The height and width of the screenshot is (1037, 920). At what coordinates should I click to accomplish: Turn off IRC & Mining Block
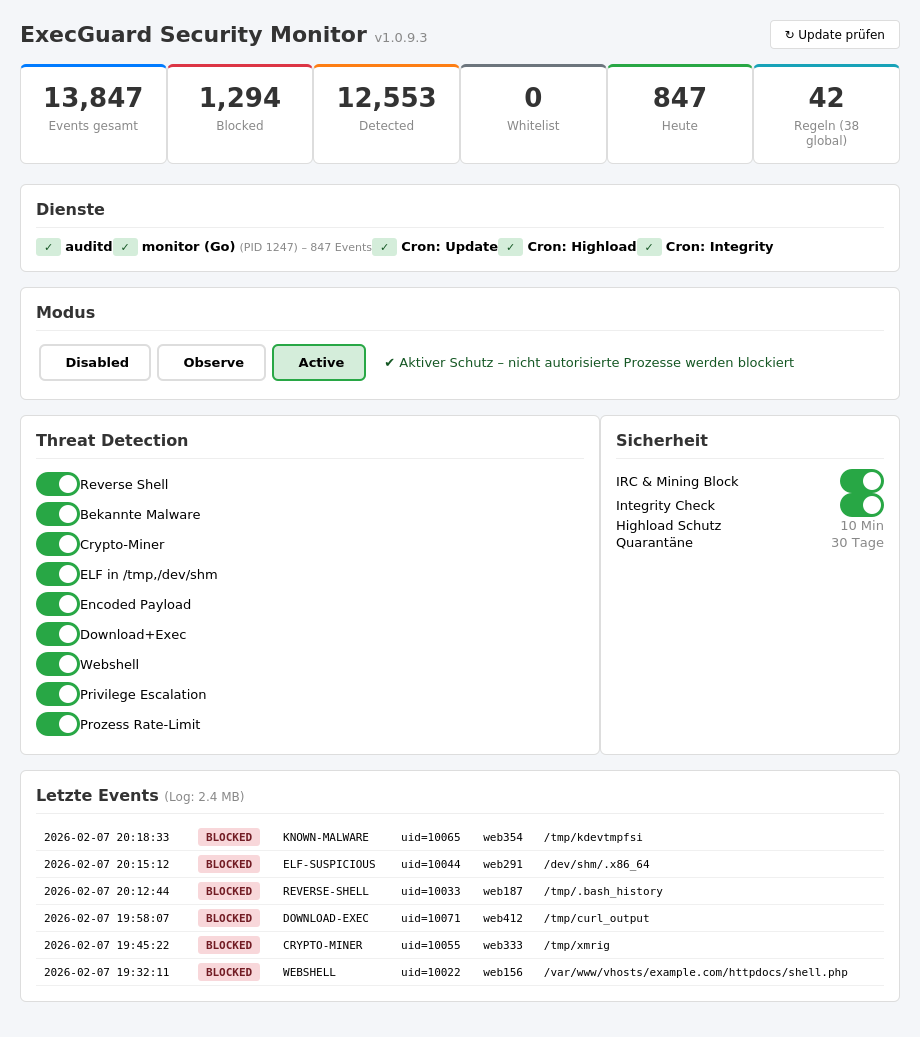coord(861,481)
